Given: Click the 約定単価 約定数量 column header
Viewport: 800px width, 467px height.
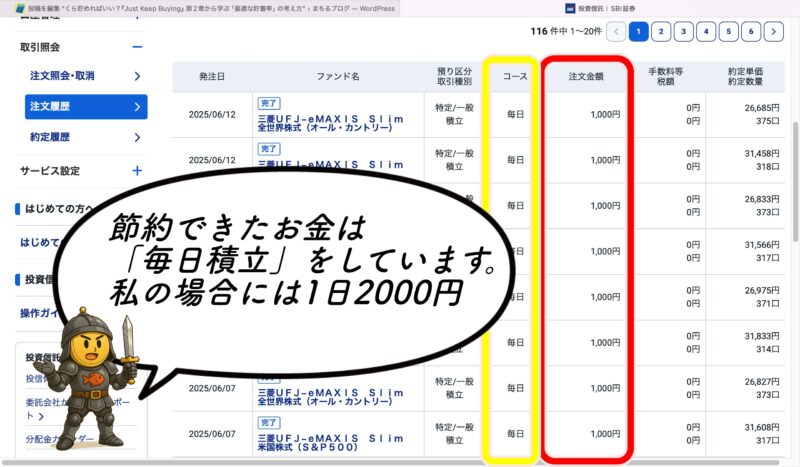Looking at the screenshot, I should point(745,77).
